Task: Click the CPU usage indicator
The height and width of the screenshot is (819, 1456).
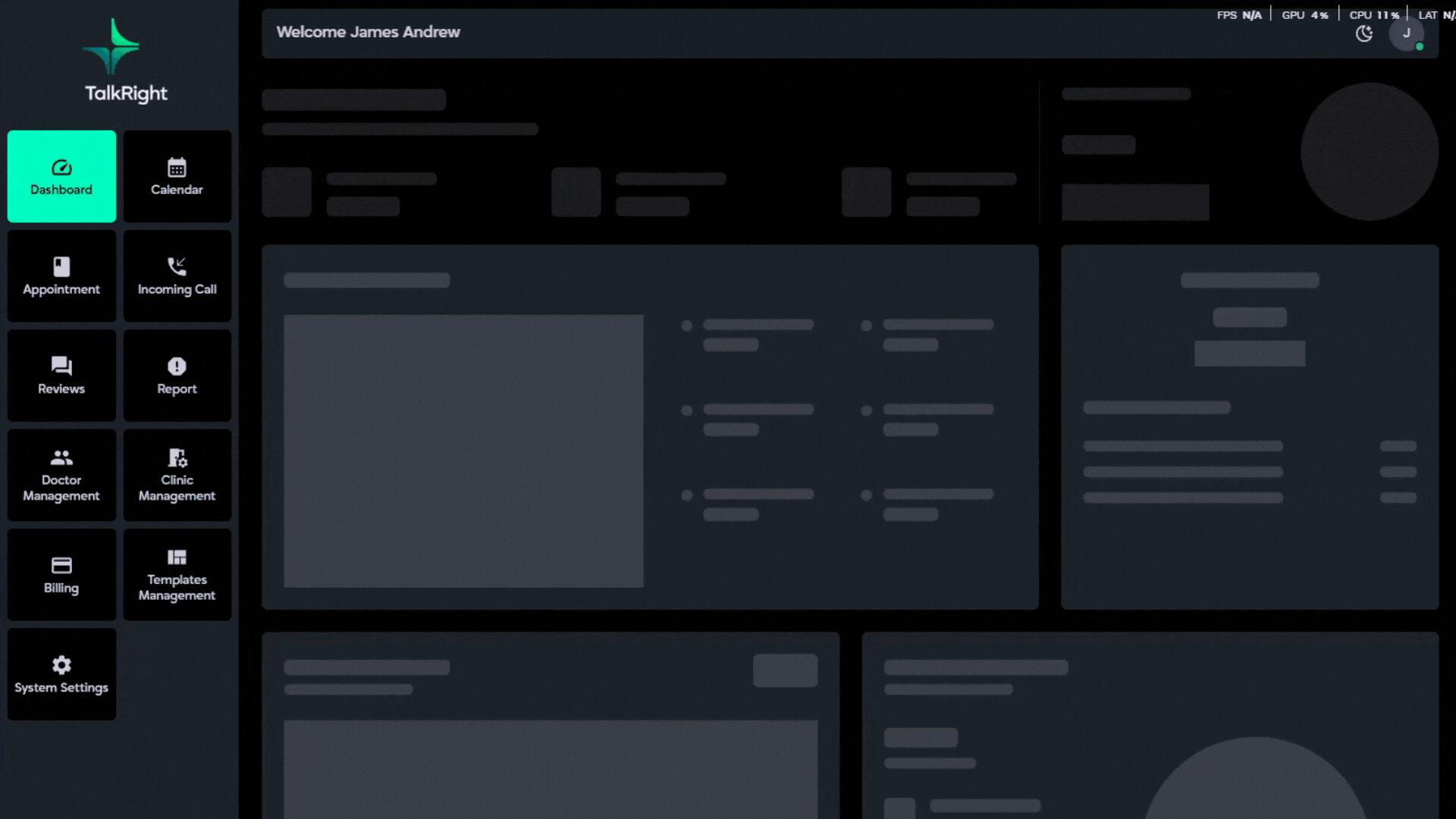Action: (x=1373, y=14)
